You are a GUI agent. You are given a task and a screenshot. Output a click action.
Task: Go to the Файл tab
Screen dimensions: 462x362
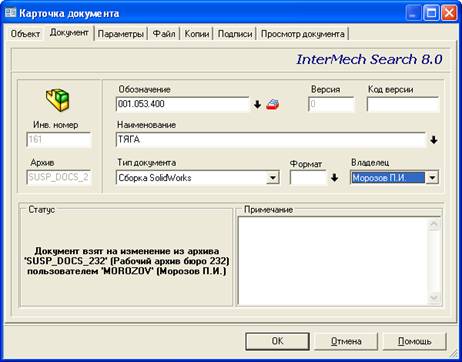coord(164,34)
